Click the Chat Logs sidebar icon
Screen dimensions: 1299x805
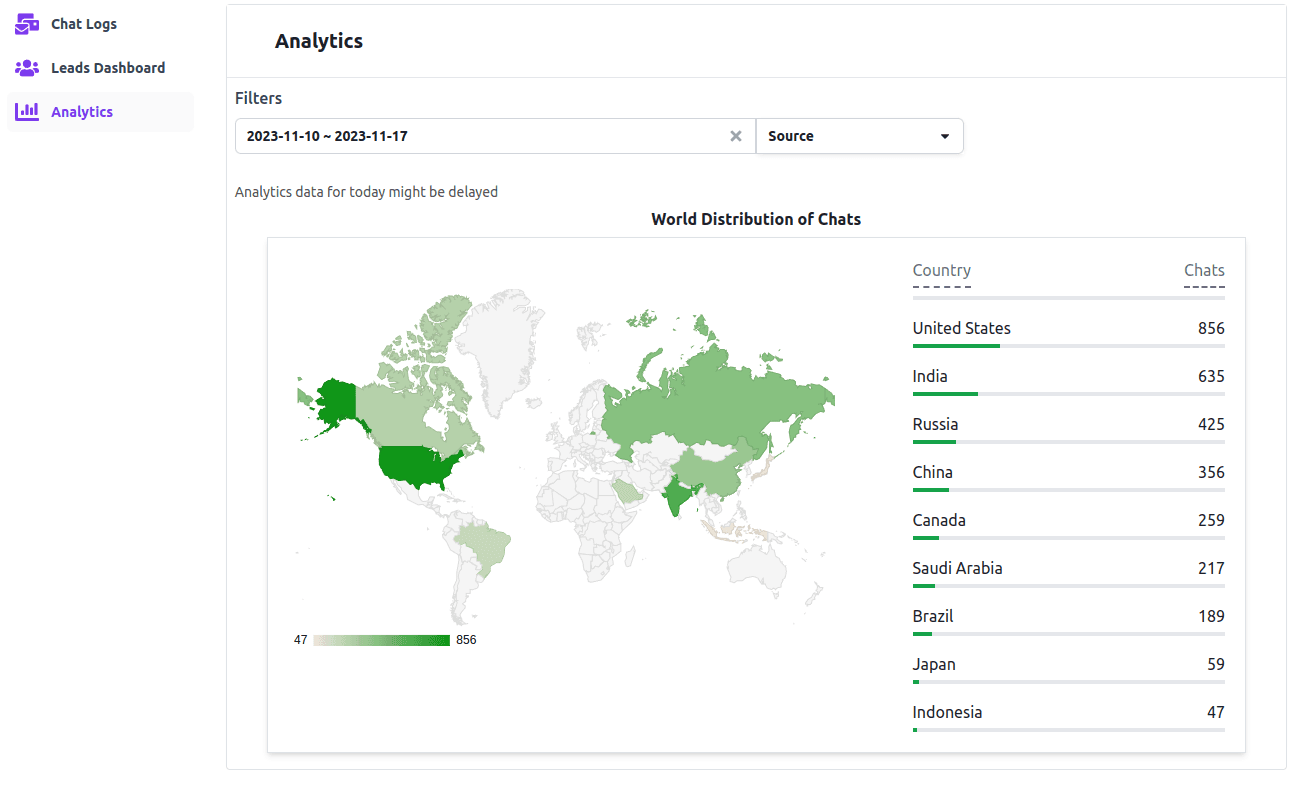coord(27,23)
